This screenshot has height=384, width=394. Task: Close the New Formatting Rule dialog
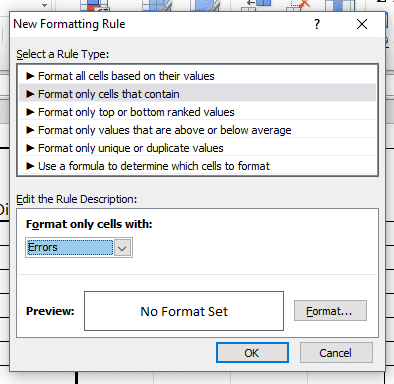click(x=362, y=24)
